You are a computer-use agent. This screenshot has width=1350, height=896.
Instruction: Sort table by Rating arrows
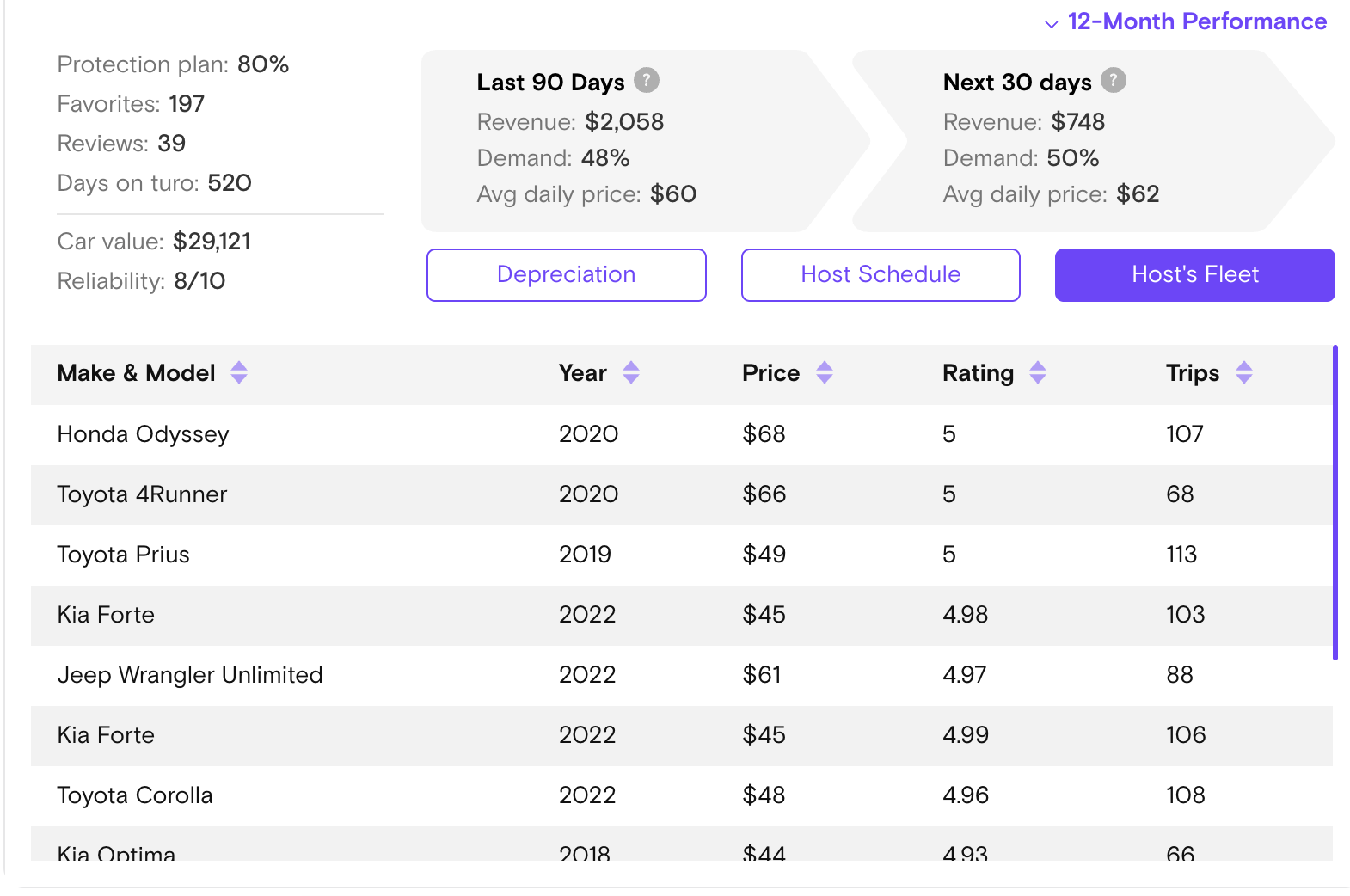click(x=1038, y=372)
